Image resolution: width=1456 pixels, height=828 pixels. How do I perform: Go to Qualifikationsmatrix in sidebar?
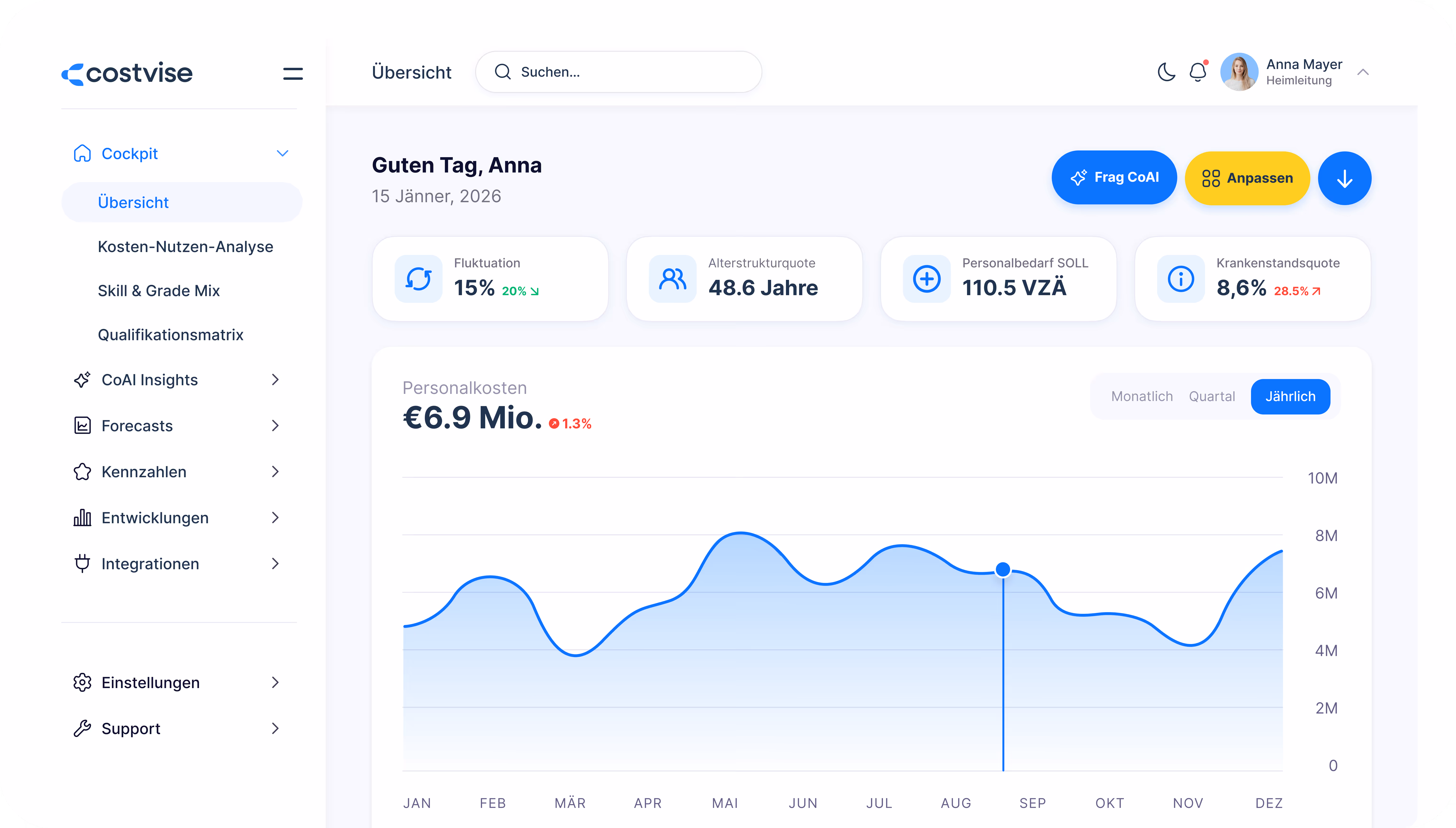171,335
